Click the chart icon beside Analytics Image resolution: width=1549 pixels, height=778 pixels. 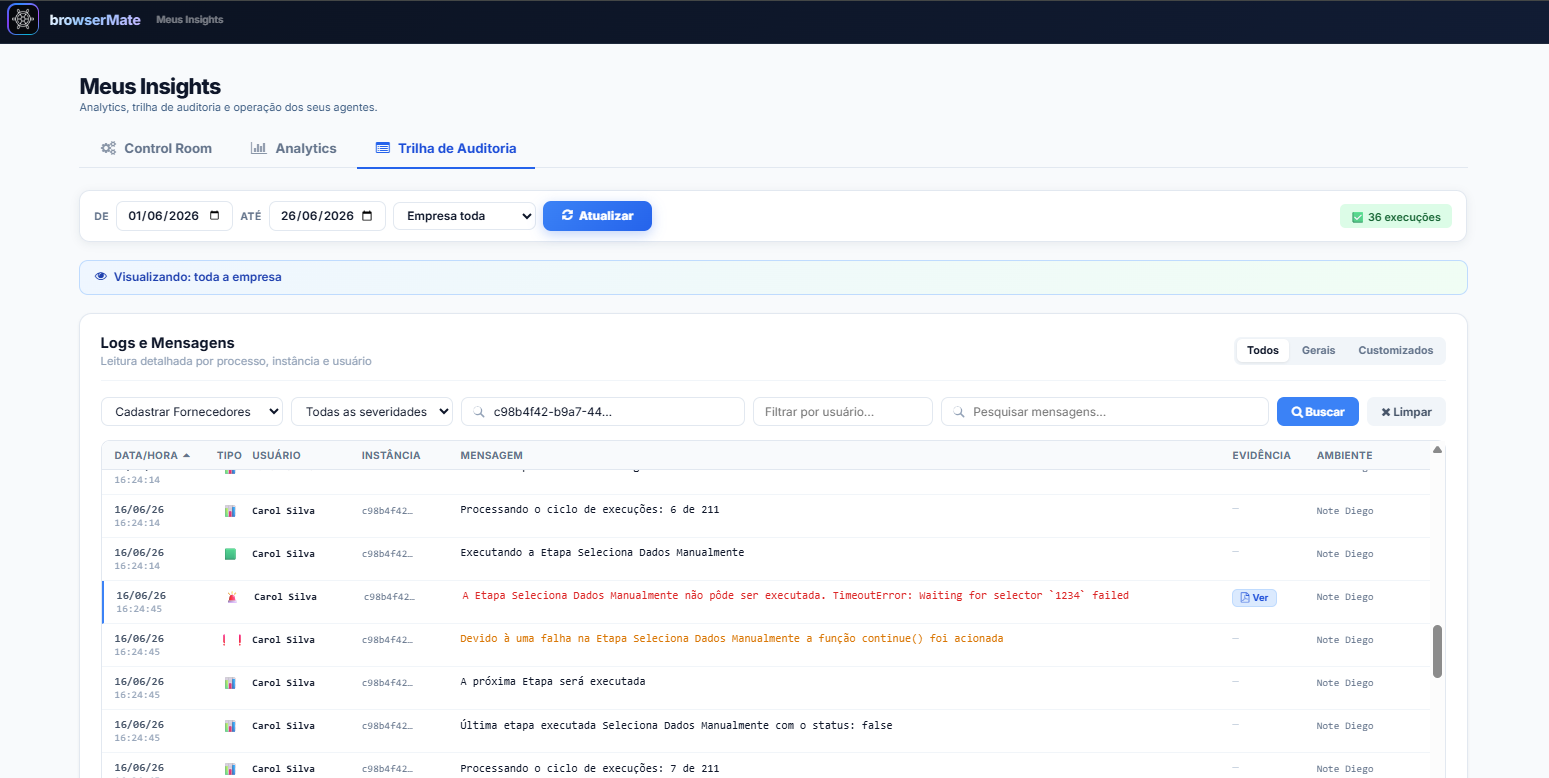[258, 148]
